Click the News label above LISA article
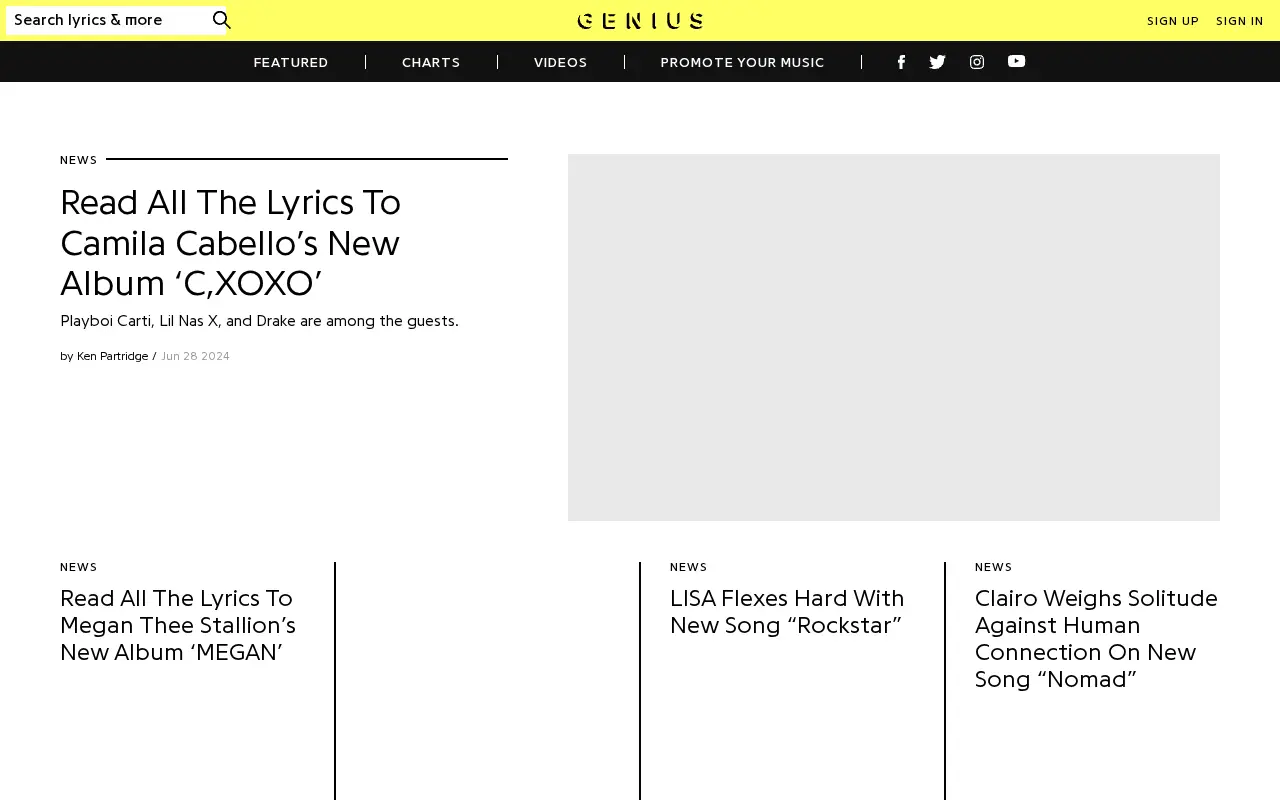The image size is (1280, 800). coord(689,567)
